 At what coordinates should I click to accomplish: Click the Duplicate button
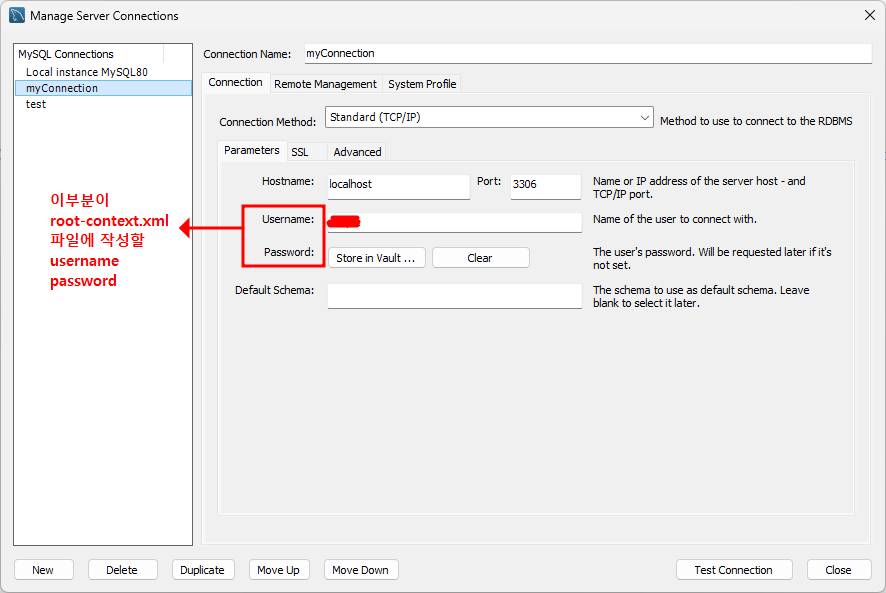pos(203,570)
